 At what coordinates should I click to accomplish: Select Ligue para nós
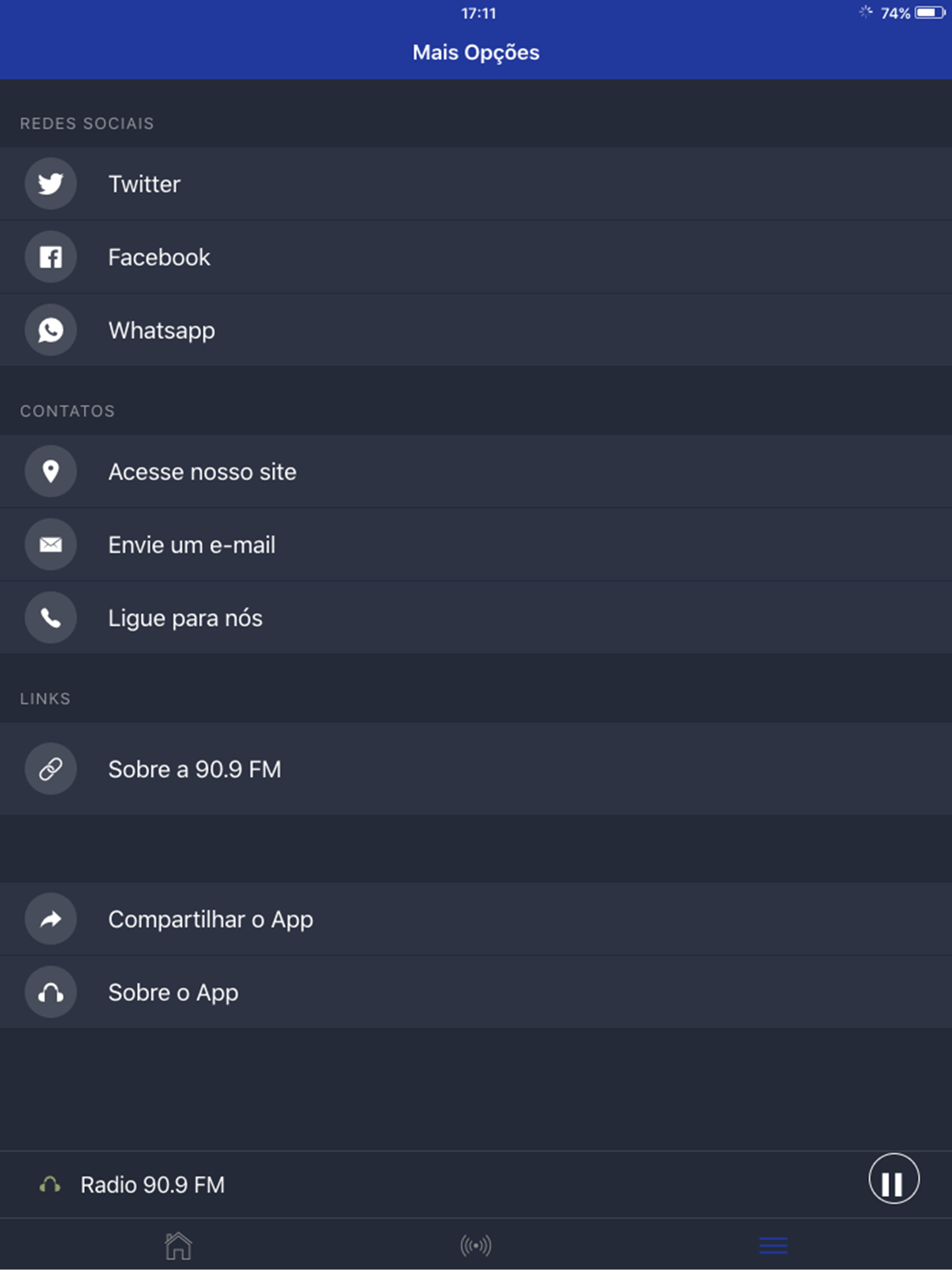coord(476,617)
